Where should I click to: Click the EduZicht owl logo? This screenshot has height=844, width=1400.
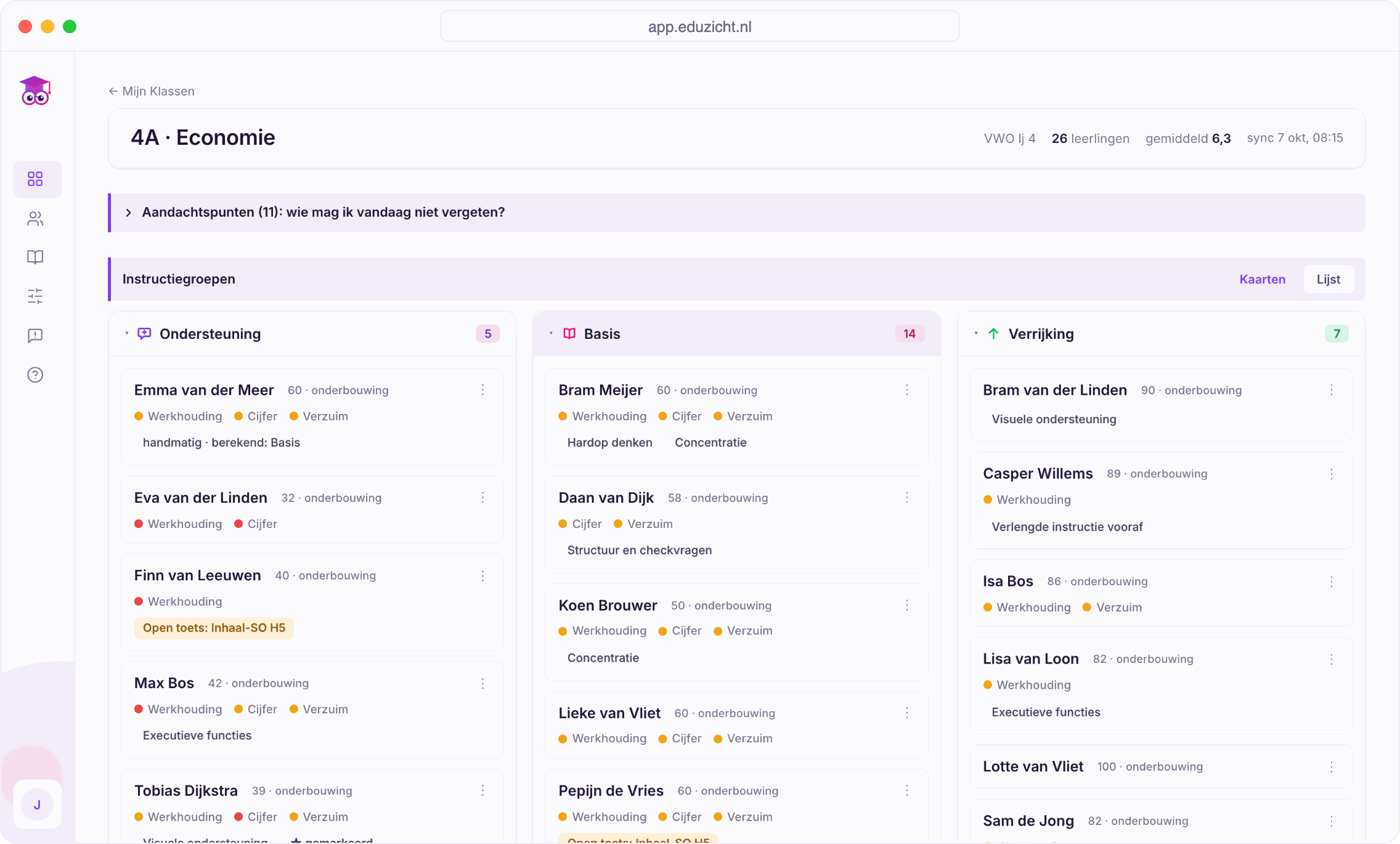click(35, 91)
